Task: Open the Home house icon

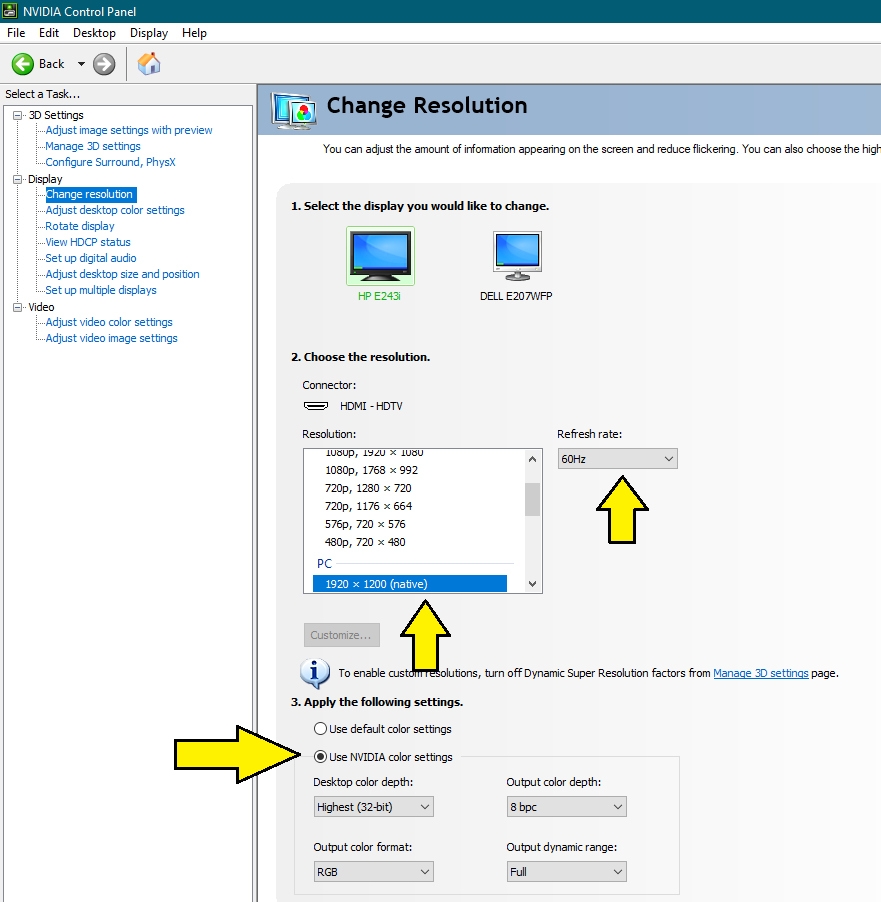Action: point(149,64)
